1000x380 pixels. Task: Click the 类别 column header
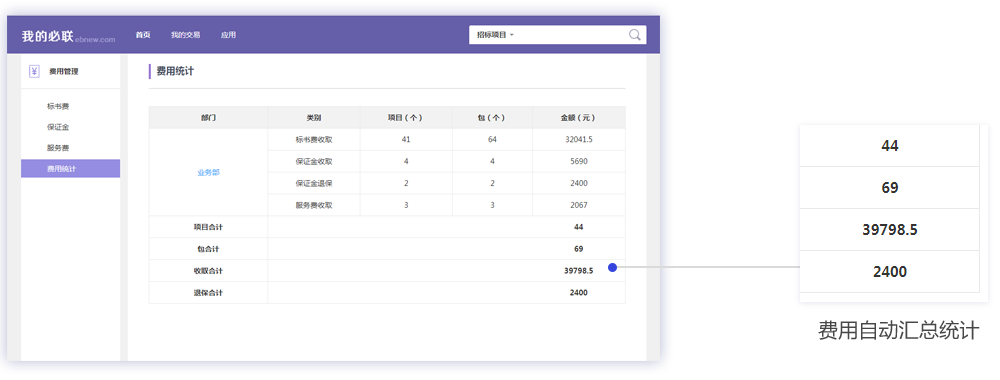(x=314, y=118)
